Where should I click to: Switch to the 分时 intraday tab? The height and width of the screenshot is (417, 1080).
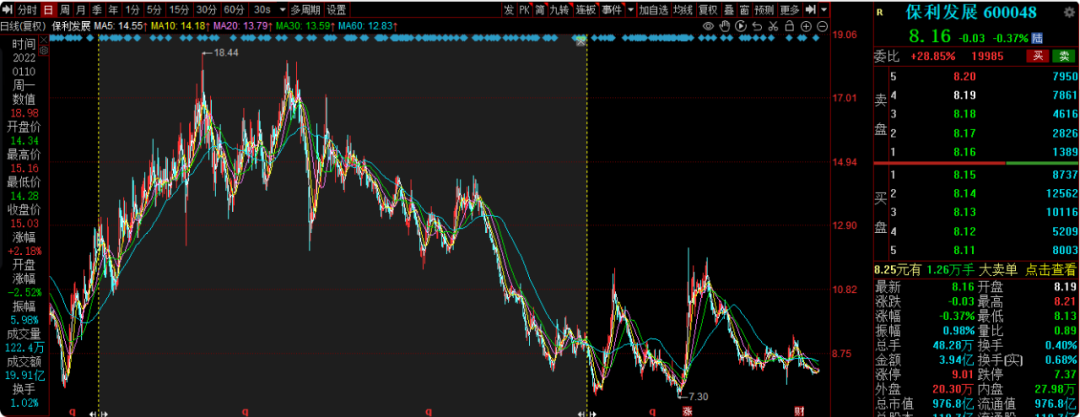click(28, 10)
